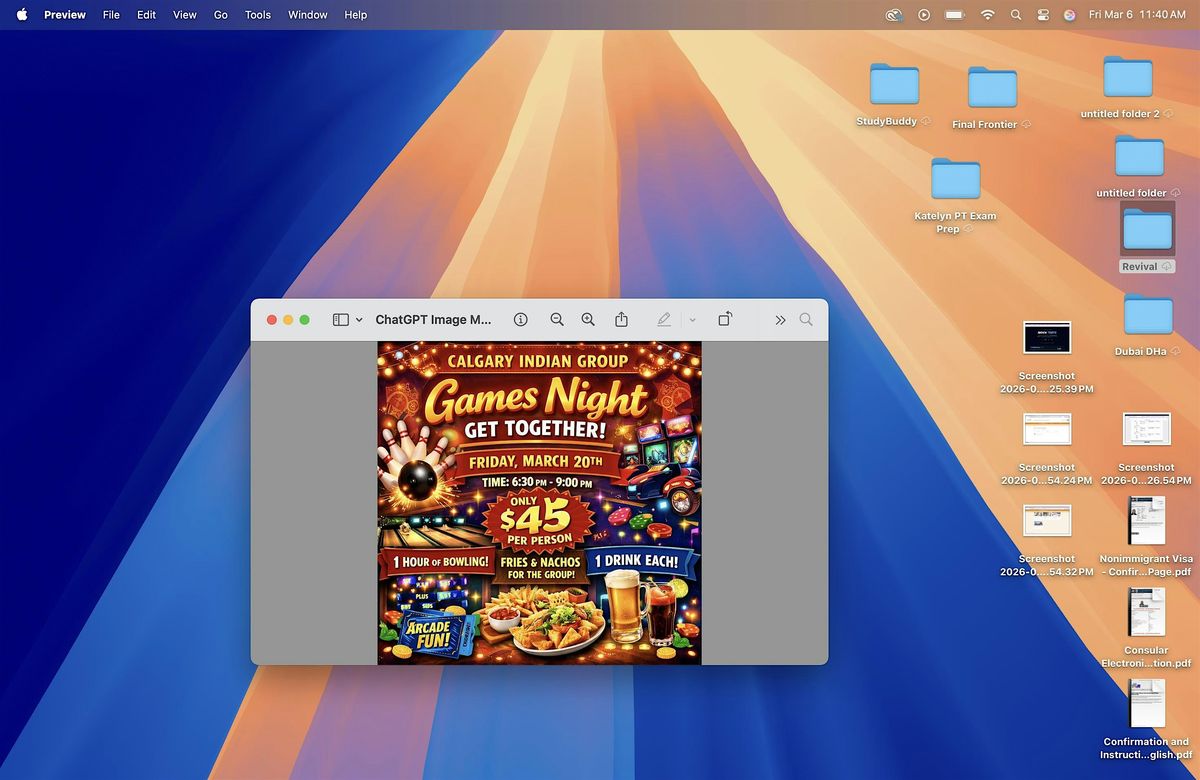Viewport: 1200px width, 780px height.
Task: Click the Inspector info icon in Preview
Action: (x=520, y=320)
